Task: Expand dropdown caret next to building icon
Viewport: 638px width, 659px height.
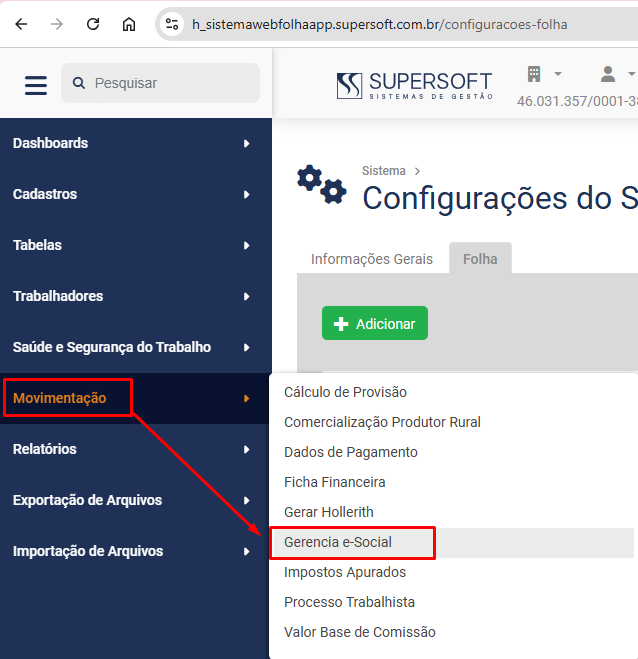Action: 558,74
